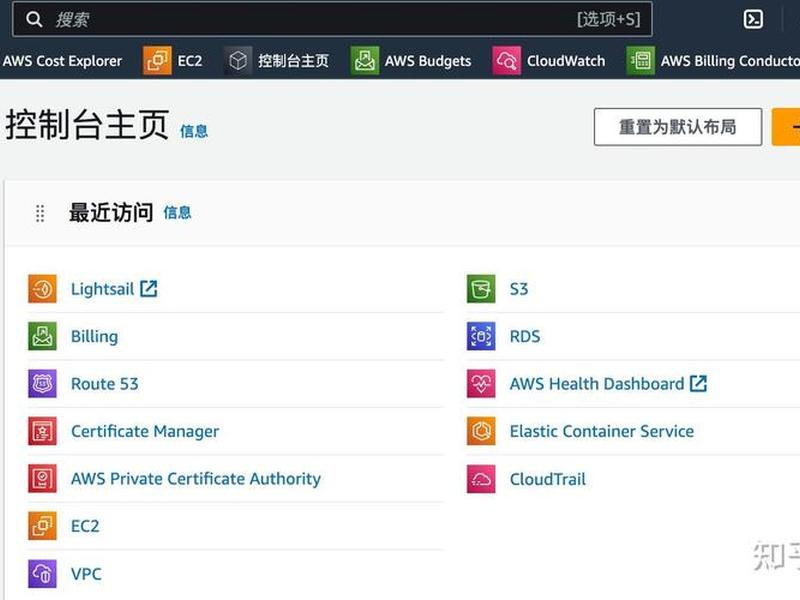Click the Certificate Manager service icon
The width and height of the screenshot is (800, 600).
tap(42, 431)
